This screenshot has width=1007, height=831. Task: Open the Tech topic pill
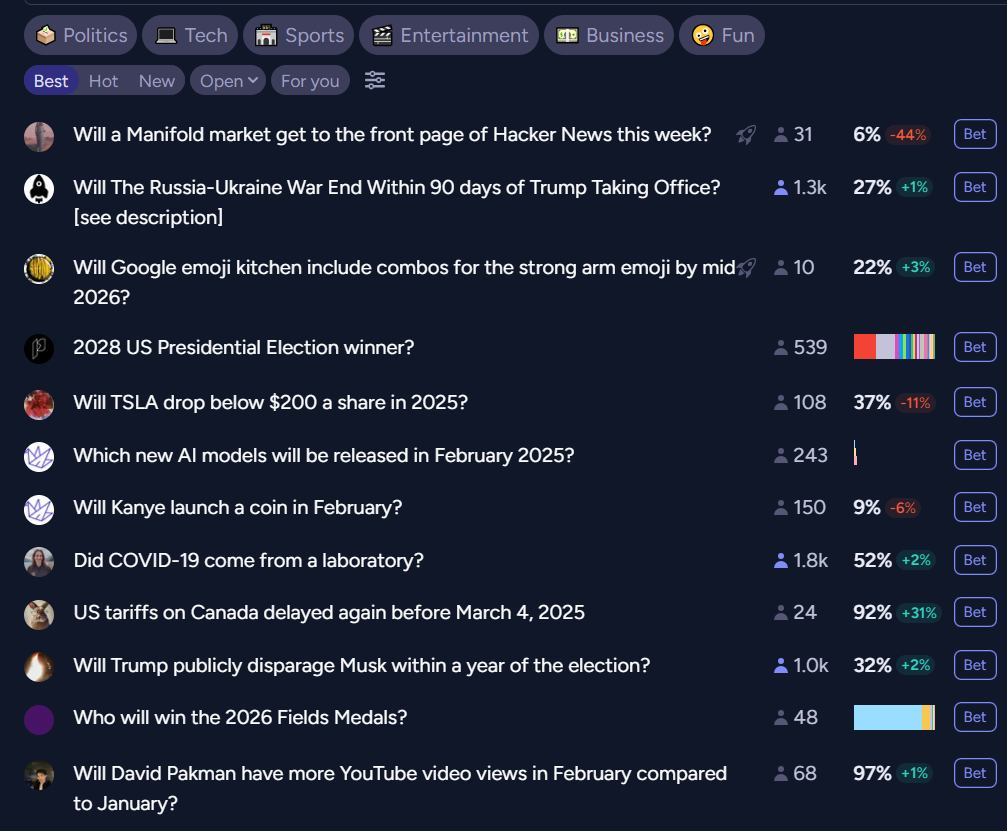[x=190, y=35]
